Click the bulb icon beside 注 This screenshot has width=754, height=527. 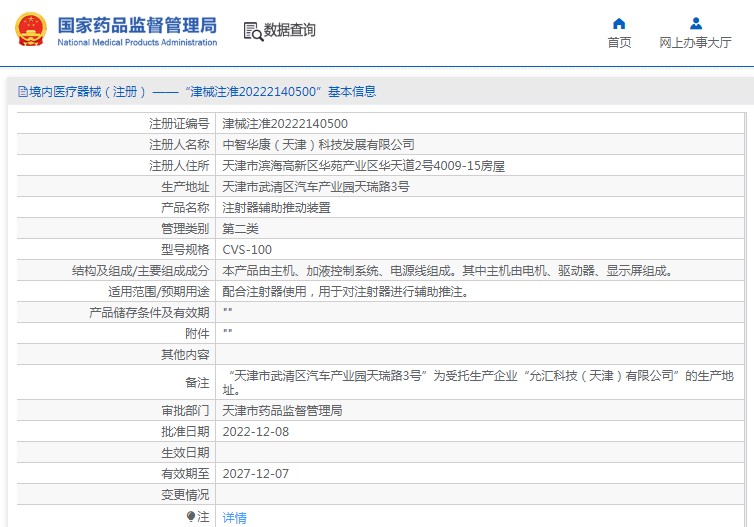click(x=192, y=517)
